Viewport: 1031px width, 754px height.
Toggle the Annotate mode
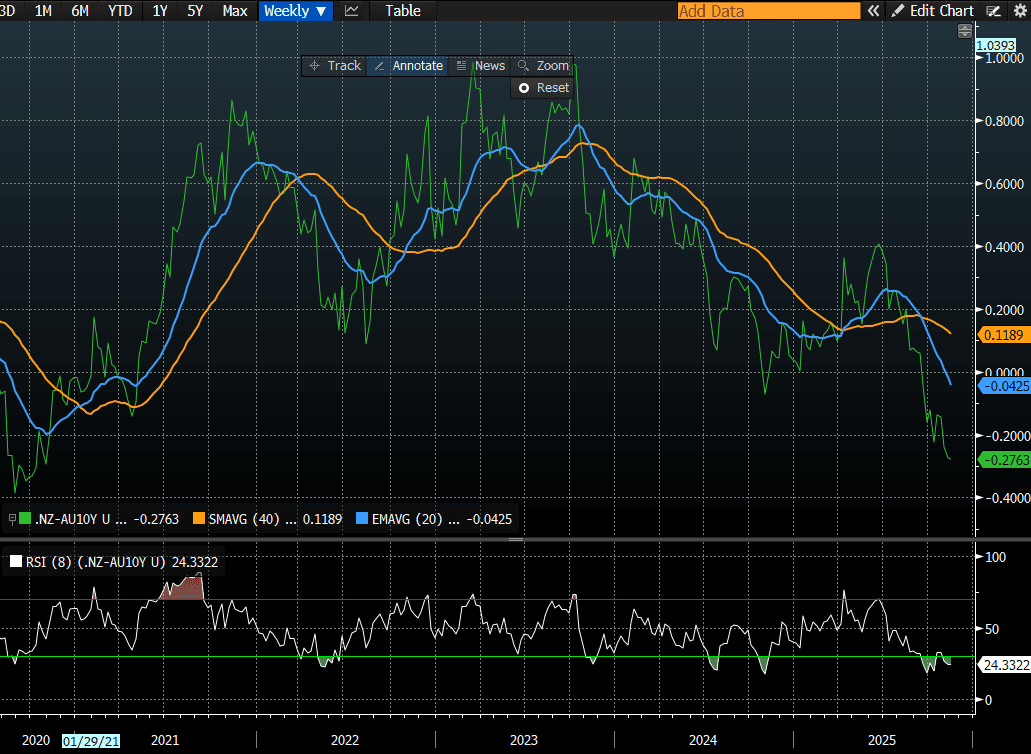[x=407, y=65]
